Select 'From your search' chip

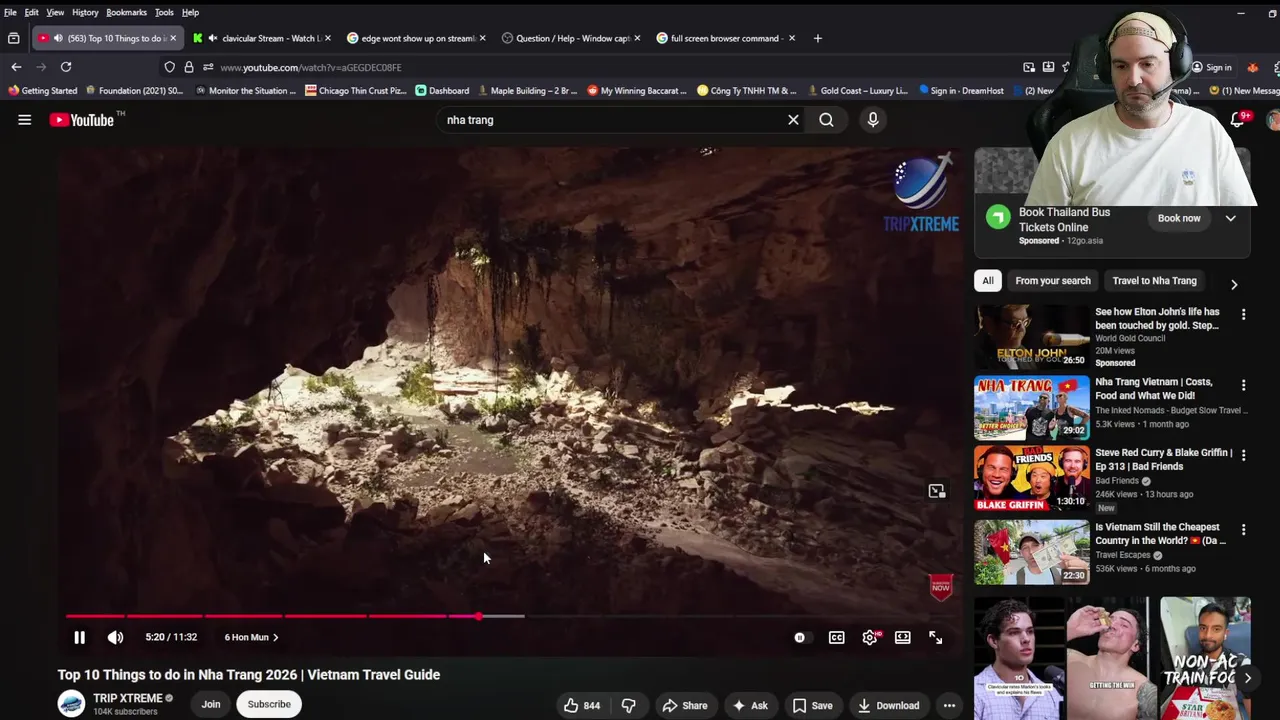1053,281
